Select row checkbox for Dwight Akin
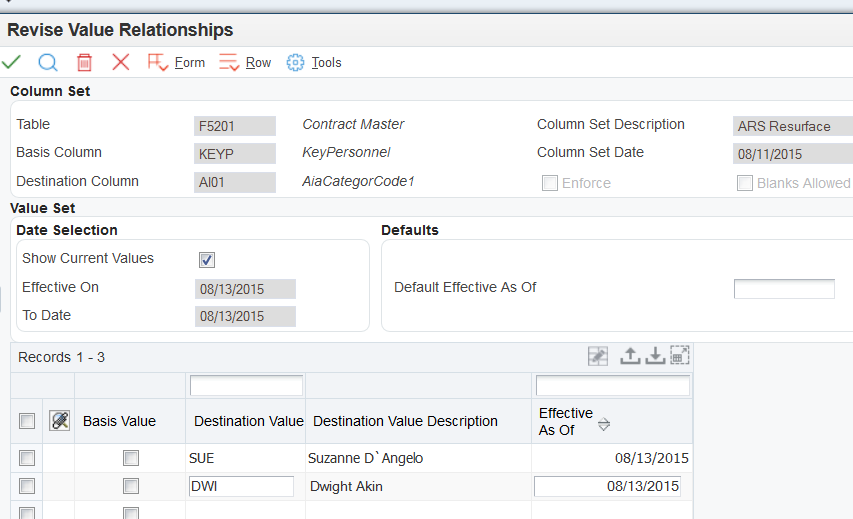853x519 pixels. pos(27,487)
